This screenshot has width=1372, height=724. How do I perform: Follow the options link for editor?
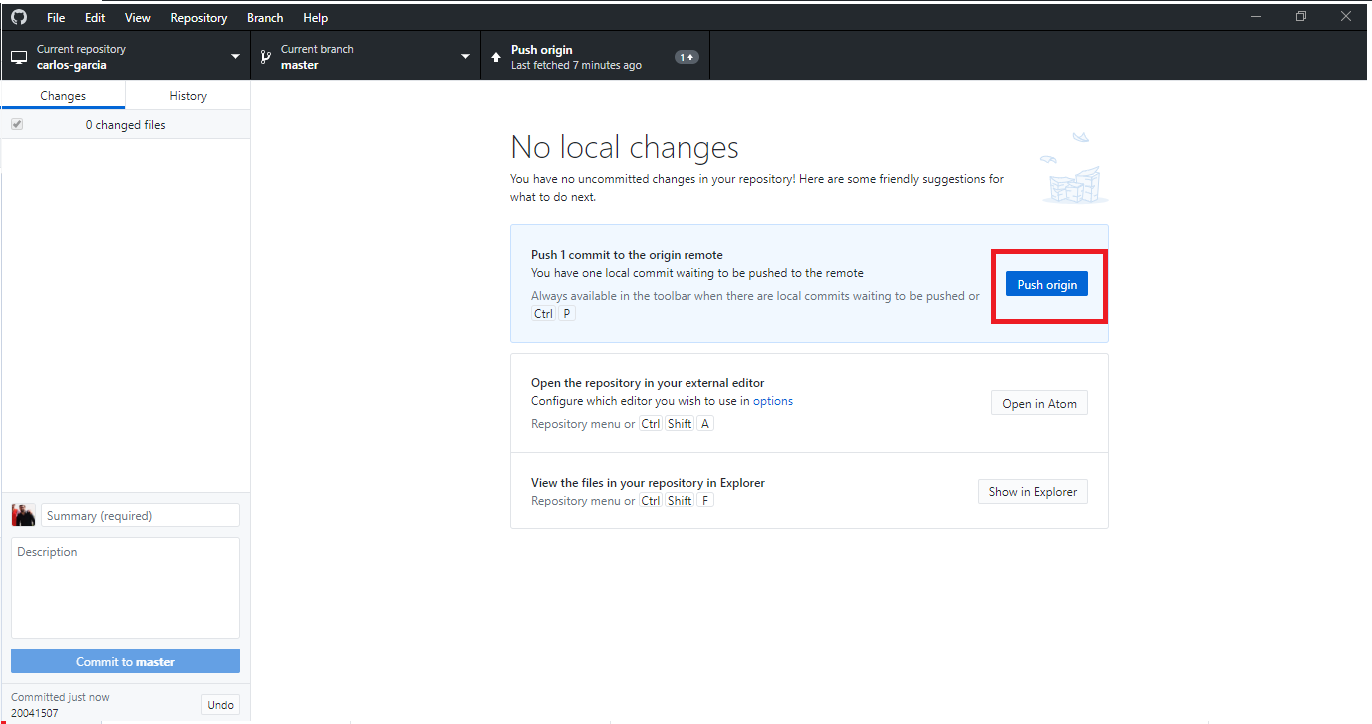click(773, 401)
